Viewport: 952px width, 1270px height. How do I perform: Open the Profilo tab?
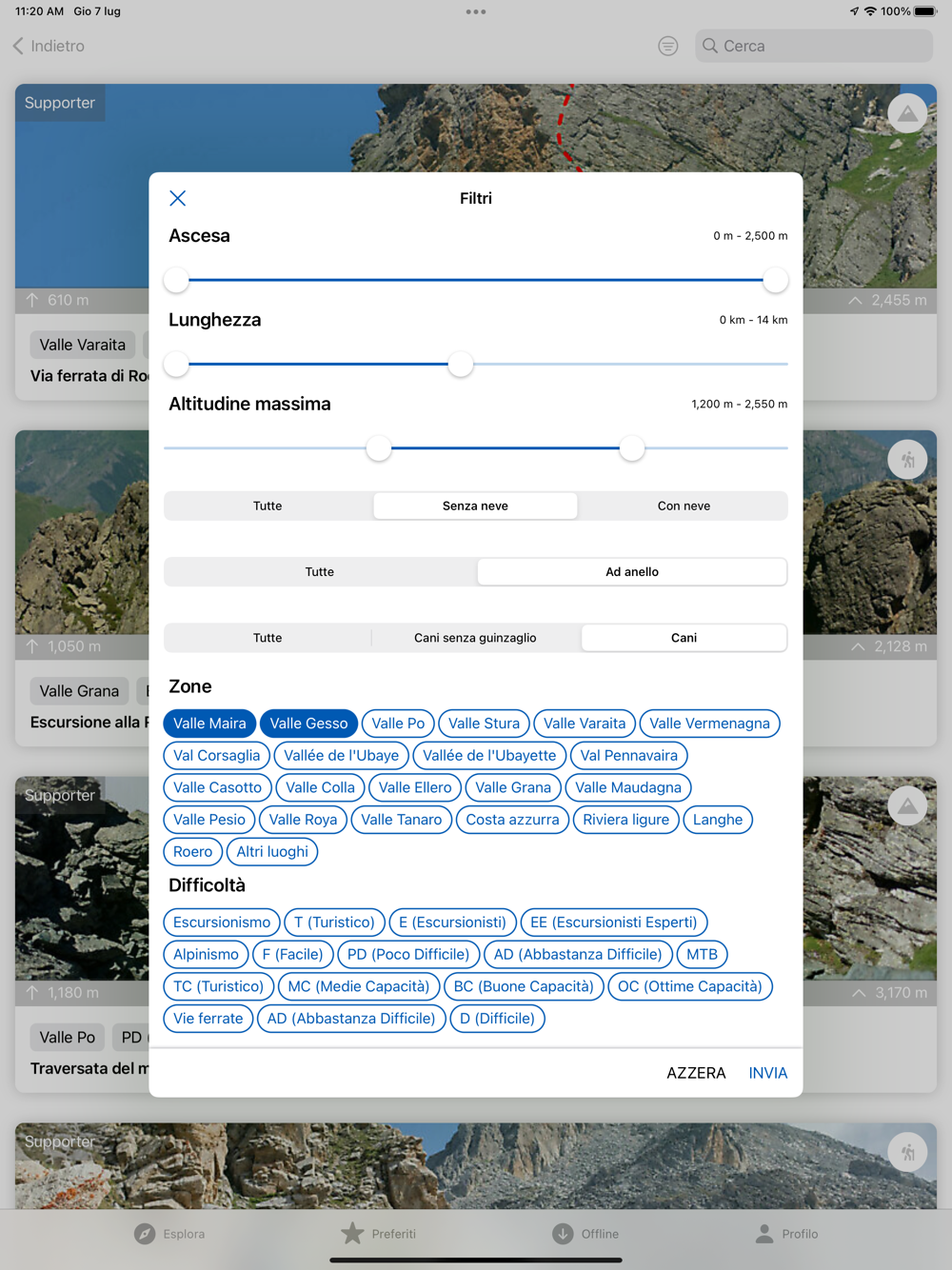(786, 1234)
